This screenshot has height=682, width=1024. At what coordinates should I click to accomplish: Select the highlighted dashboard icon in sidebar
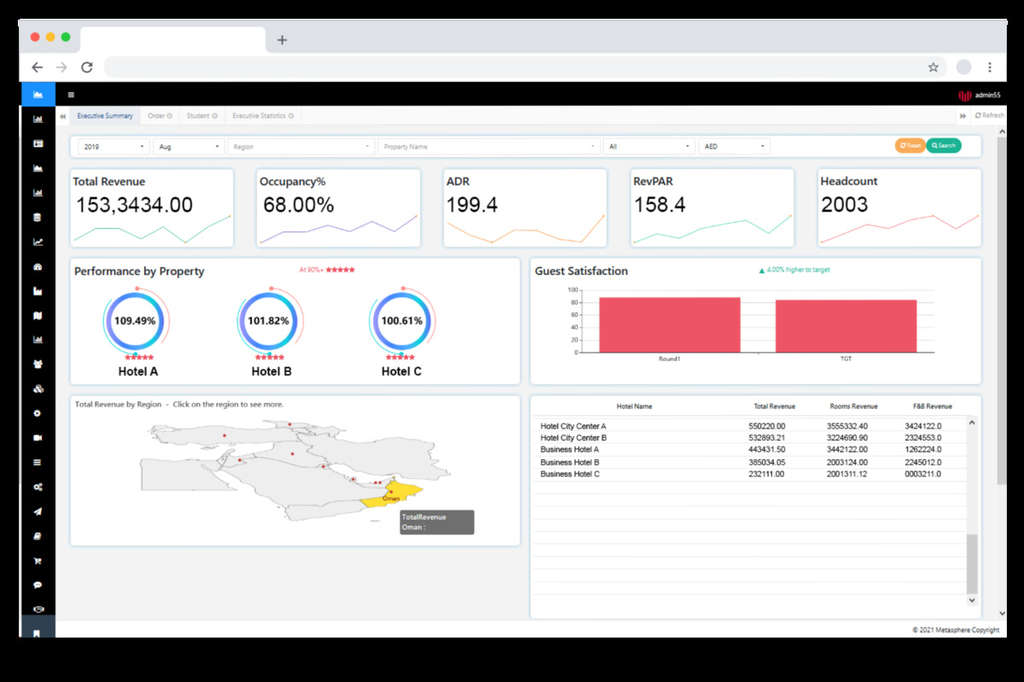tap(38, 94)
